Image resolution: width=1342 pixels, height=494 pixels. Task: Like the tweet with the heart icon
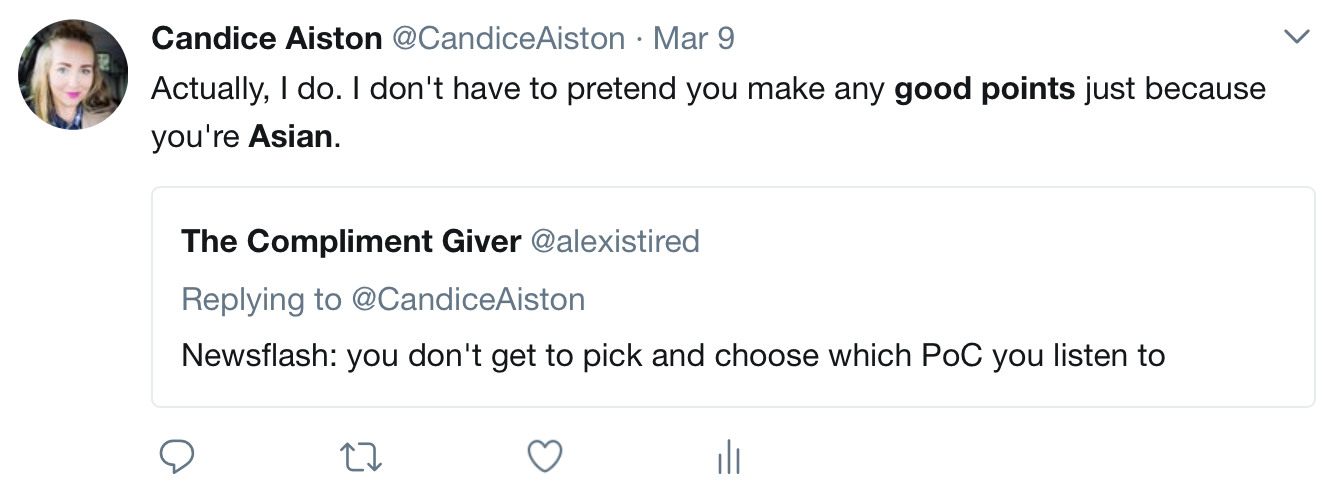(x=545, y=457)
